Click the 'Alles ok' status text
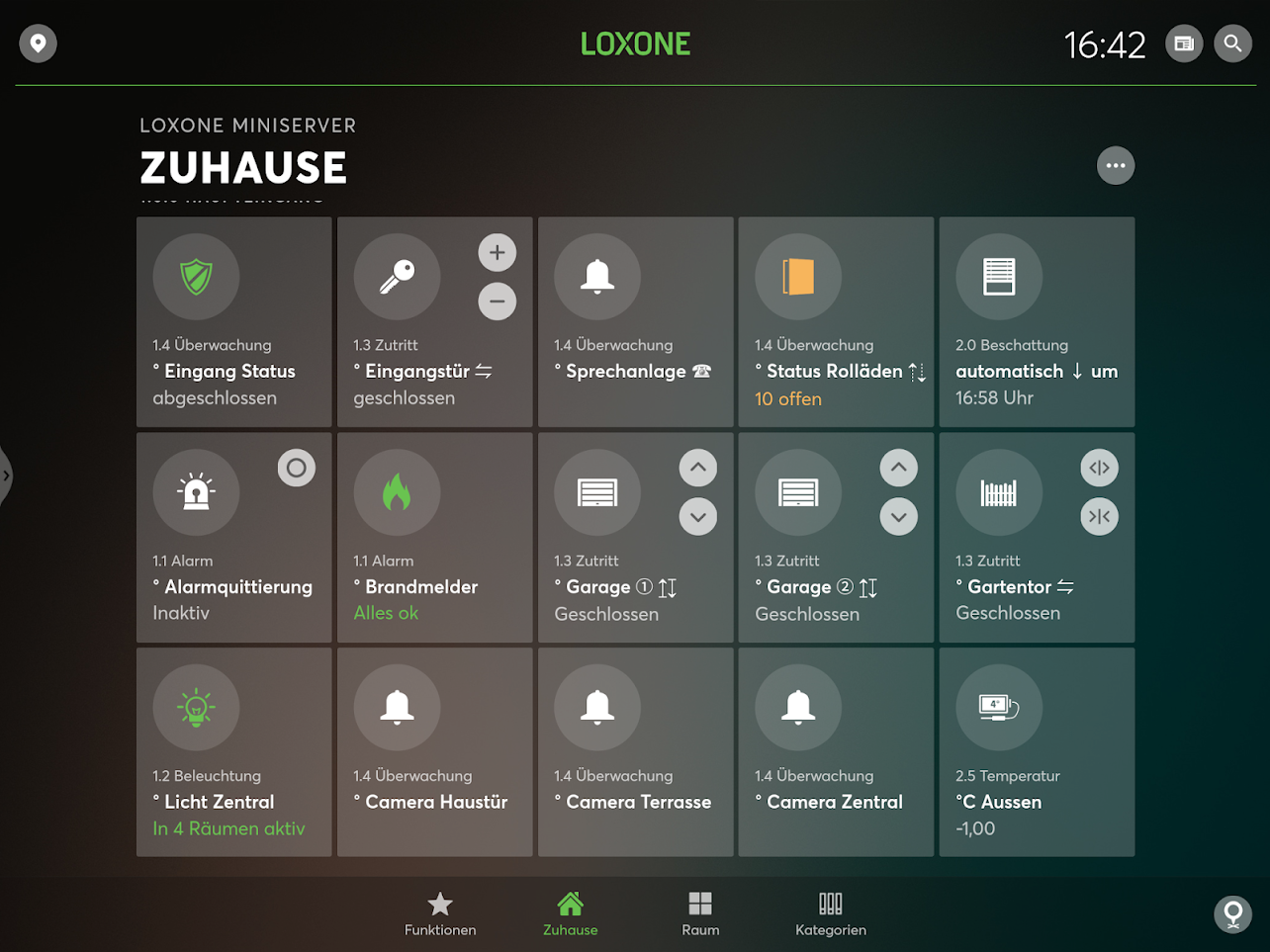 click(x=386, y=613)
